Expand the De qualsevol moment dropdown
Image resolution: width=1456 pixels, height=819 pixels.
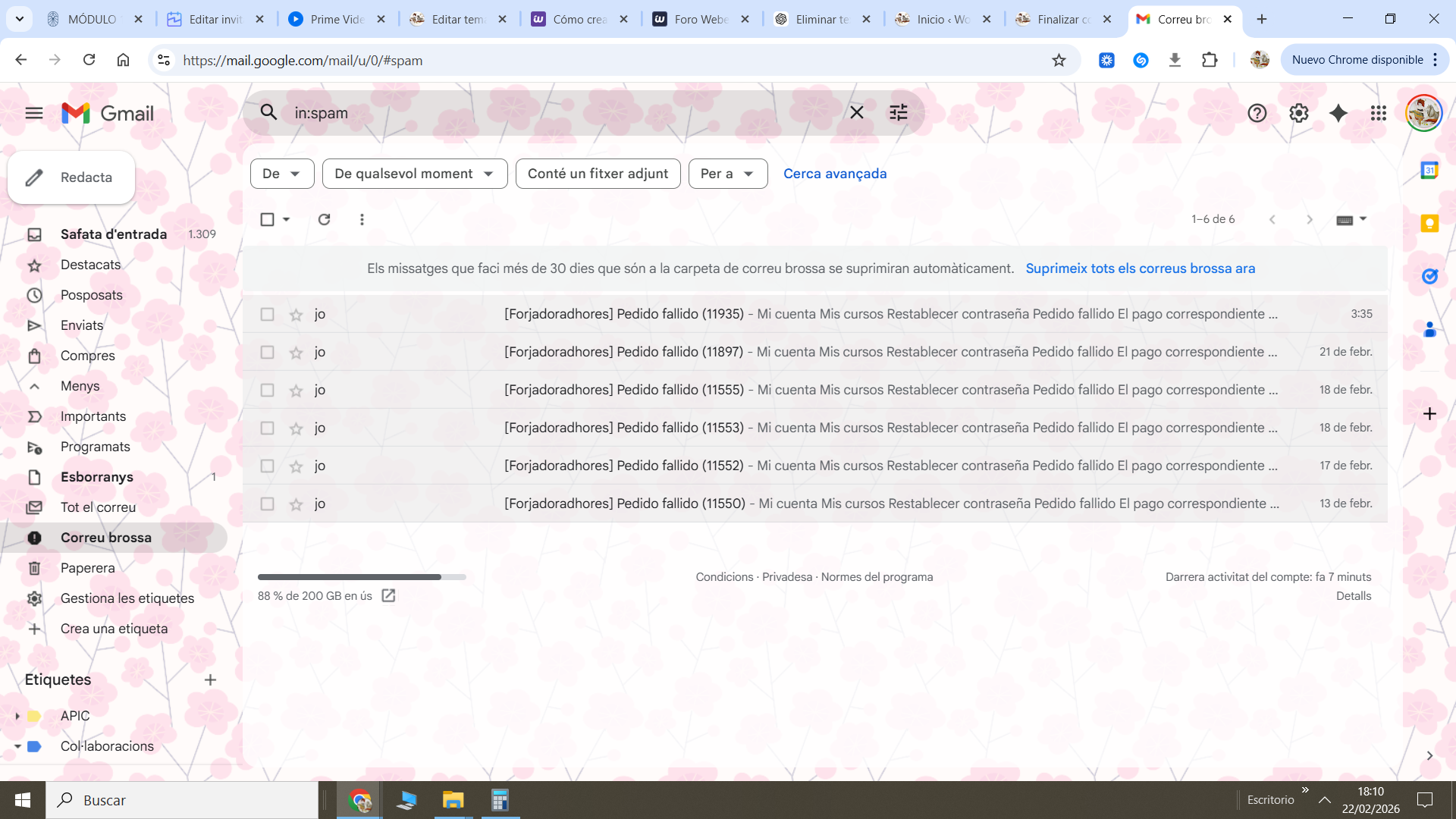pyautogui.click(x=414, y=174)
